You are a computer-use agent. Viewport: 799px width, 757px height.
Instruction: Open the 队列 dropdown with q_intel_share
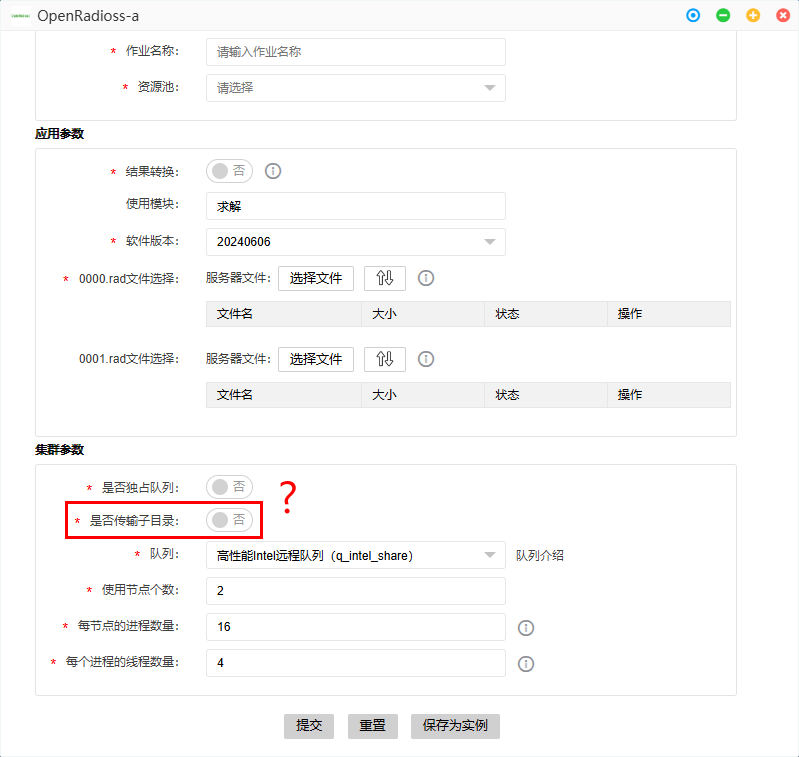tap(356, 555)
